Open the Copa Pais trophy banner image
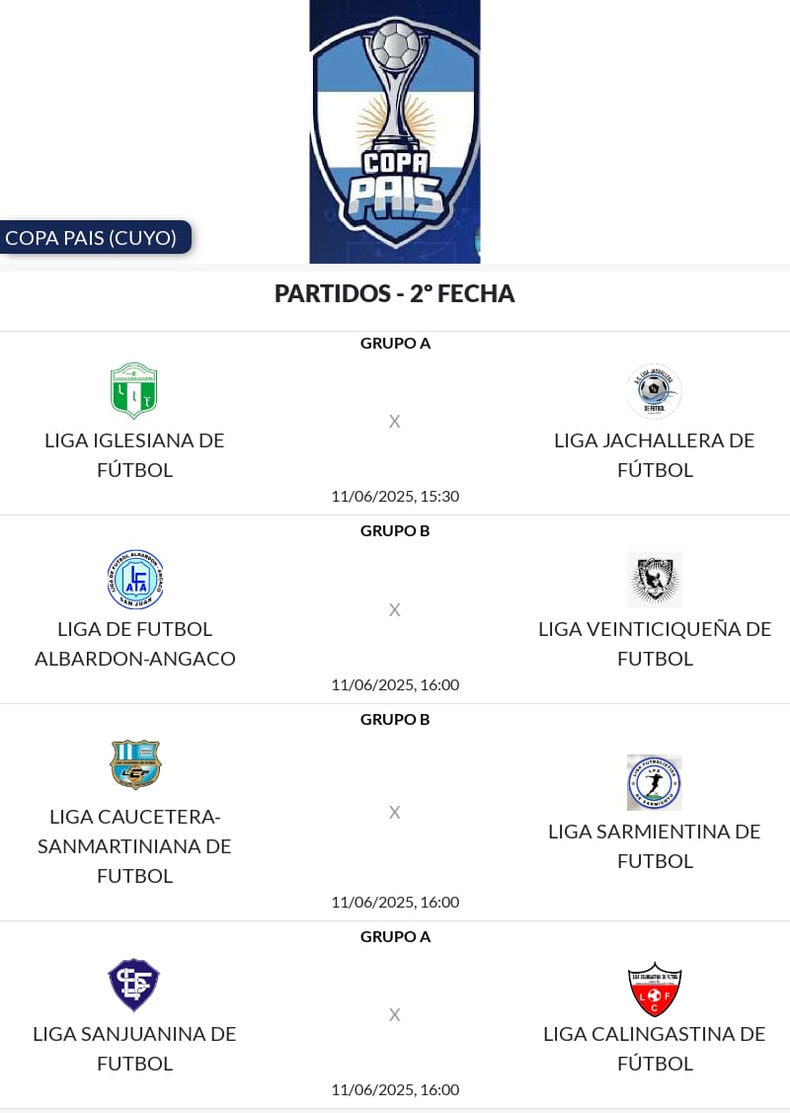 pos(395,131)
